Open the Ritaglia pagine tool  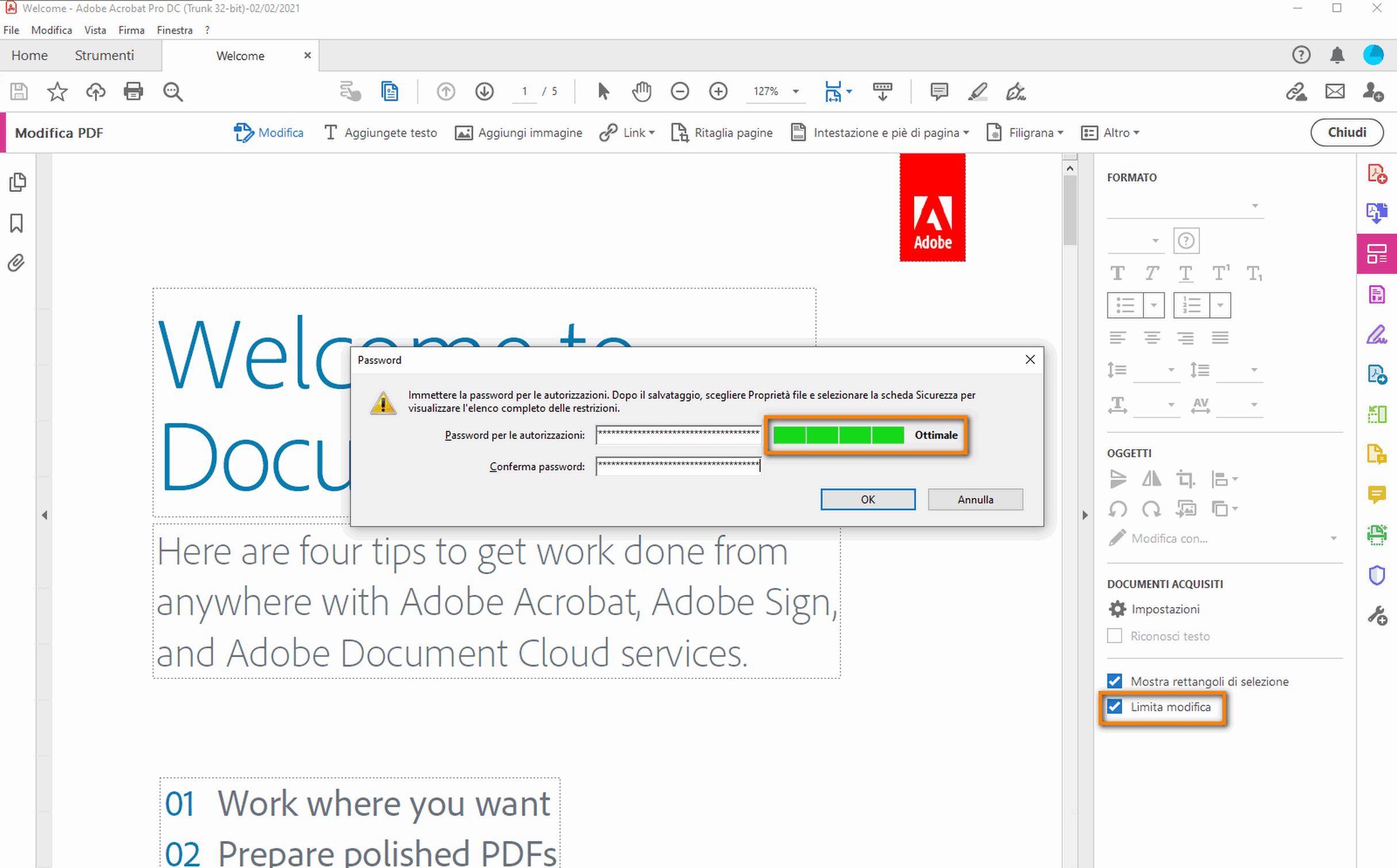721,132
